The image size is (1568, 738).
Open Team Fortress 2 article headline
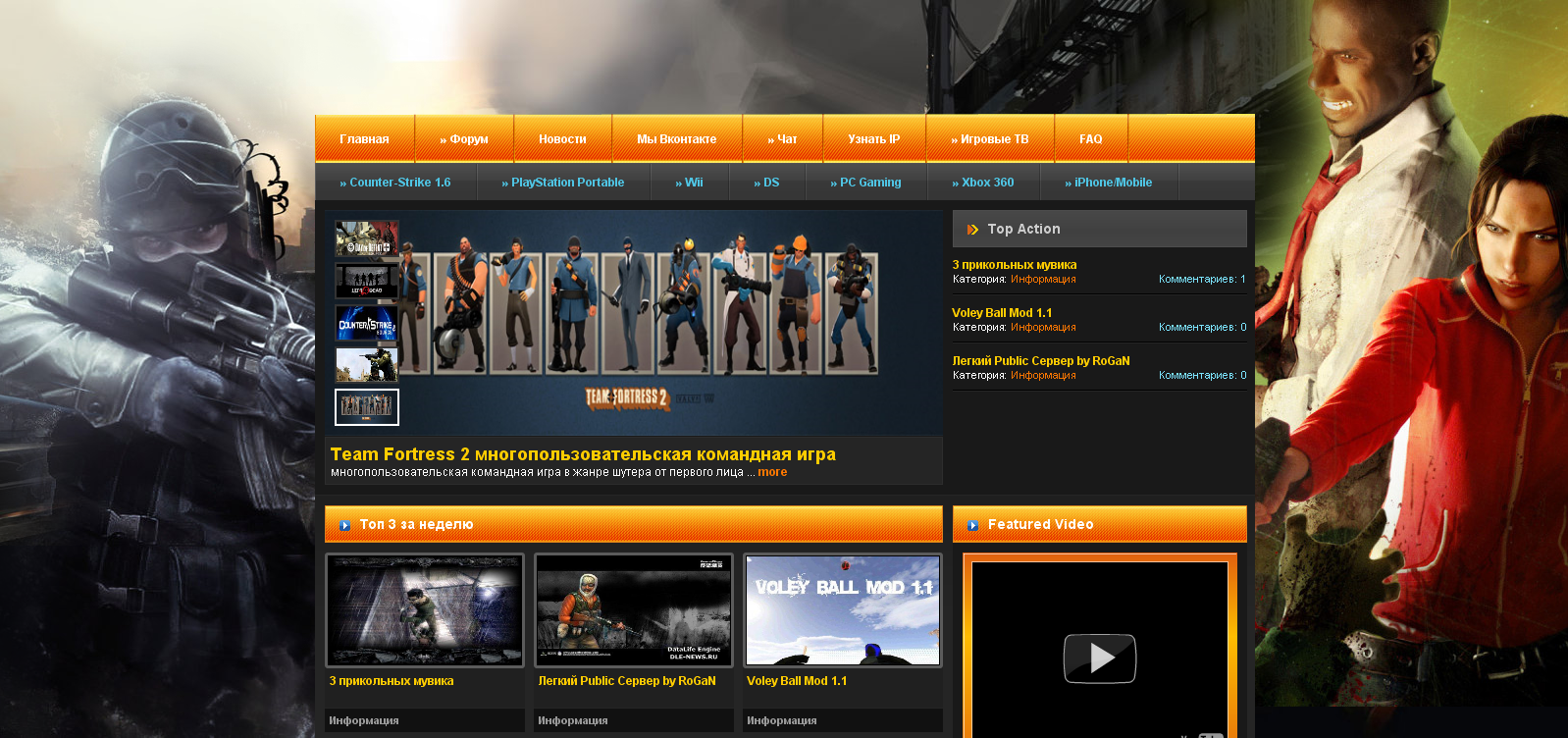pyautogui.click(x=583, y=454)
